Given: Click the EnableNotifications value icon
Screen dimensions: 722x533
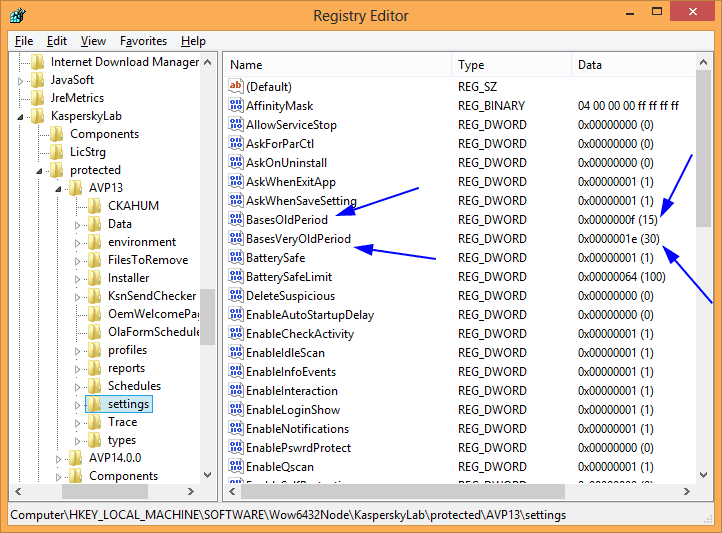Looking at the screenshot, I should [236, 429].
